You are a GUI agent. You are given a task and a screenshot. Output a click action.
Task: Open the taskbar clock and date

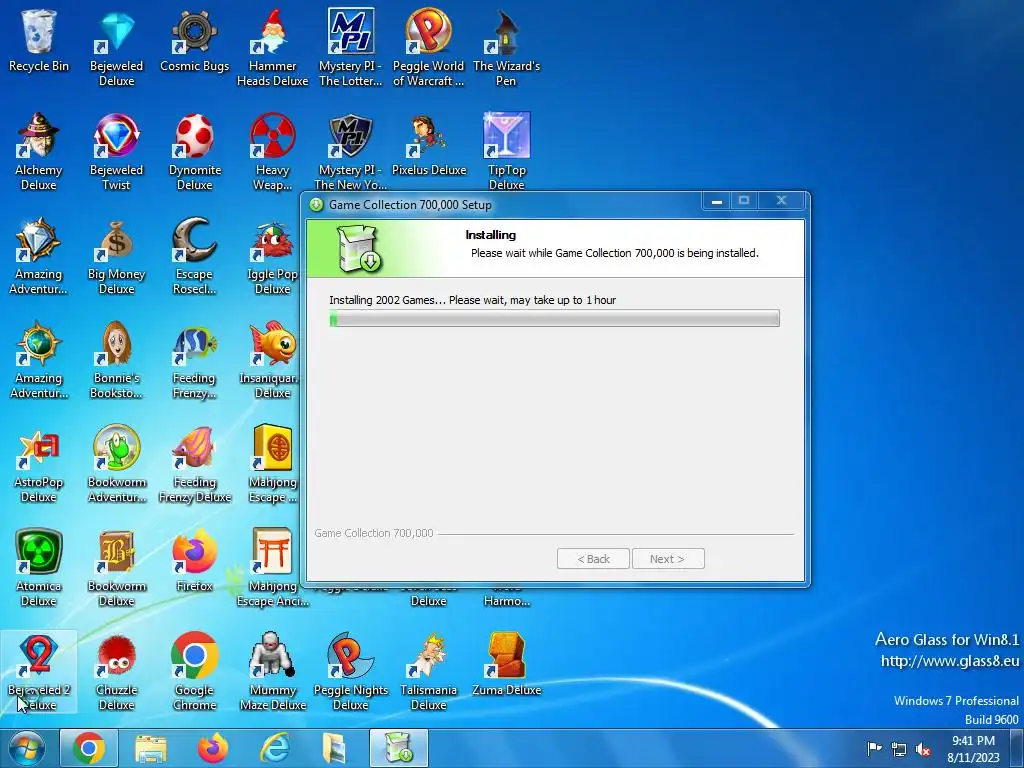[973, 749]
